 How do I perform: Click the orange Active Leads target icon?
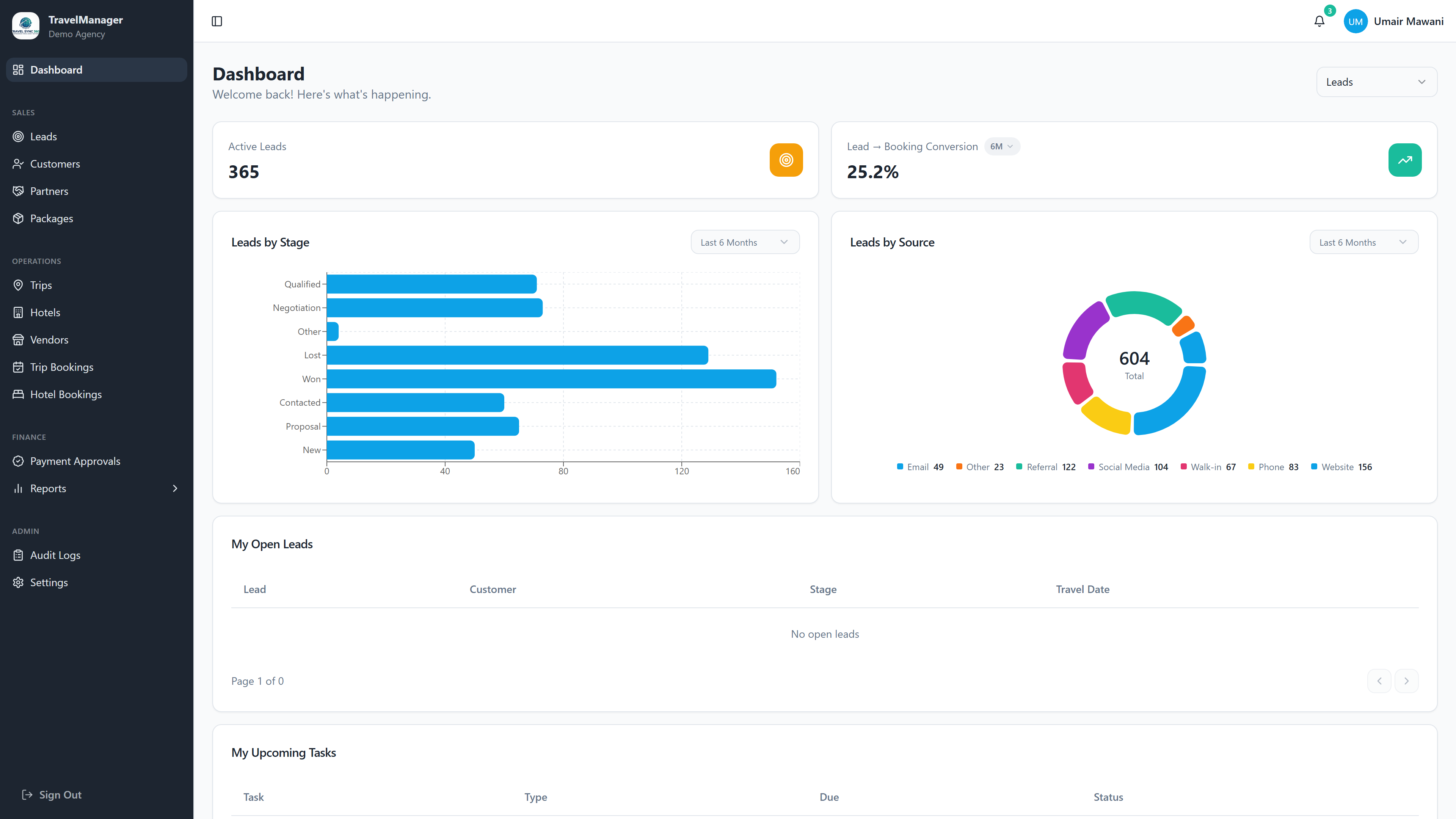786,160
